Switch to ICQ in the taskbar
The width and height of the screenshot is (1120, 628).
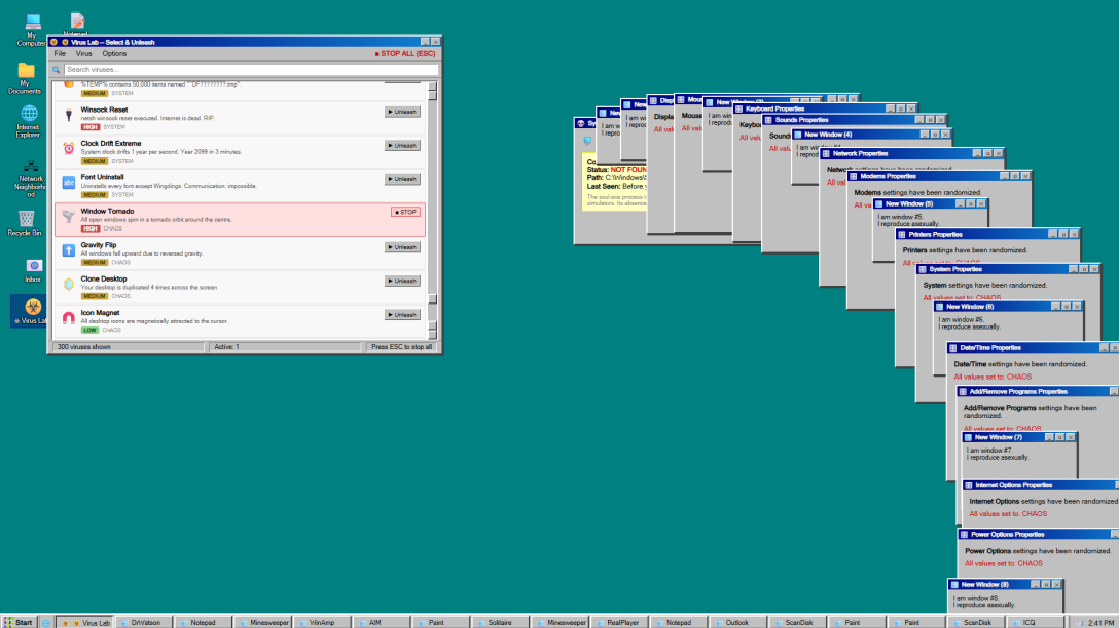point(1033,623)
